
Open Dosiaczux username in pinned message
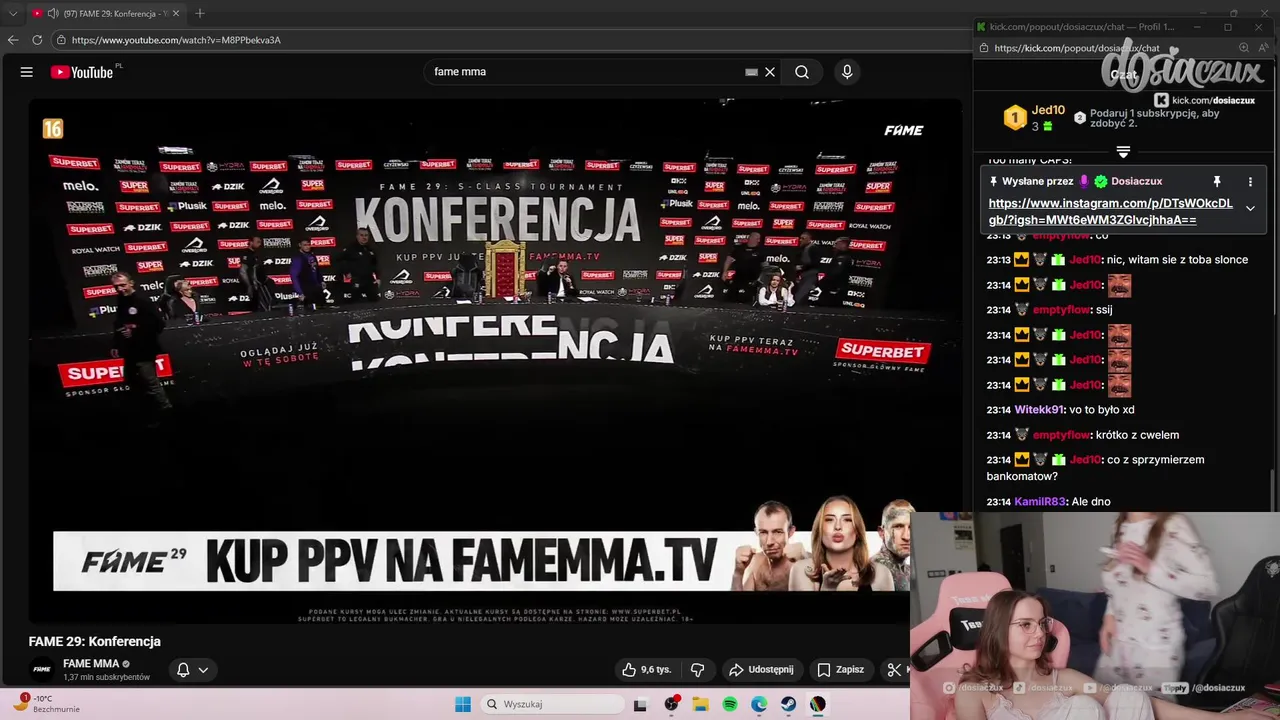point(1136,182)
